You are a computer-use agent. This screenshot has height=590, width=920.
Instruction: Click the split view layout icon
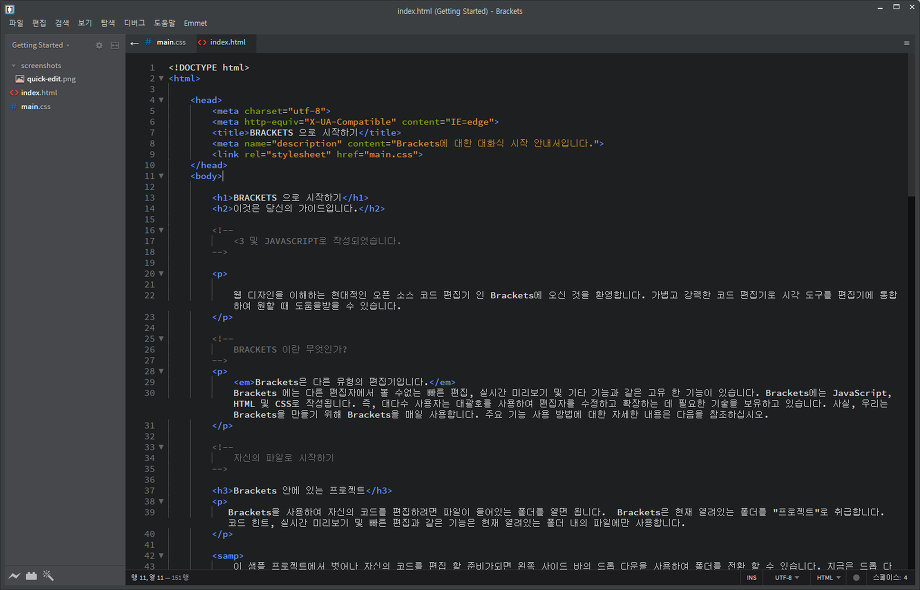[115, 45]
